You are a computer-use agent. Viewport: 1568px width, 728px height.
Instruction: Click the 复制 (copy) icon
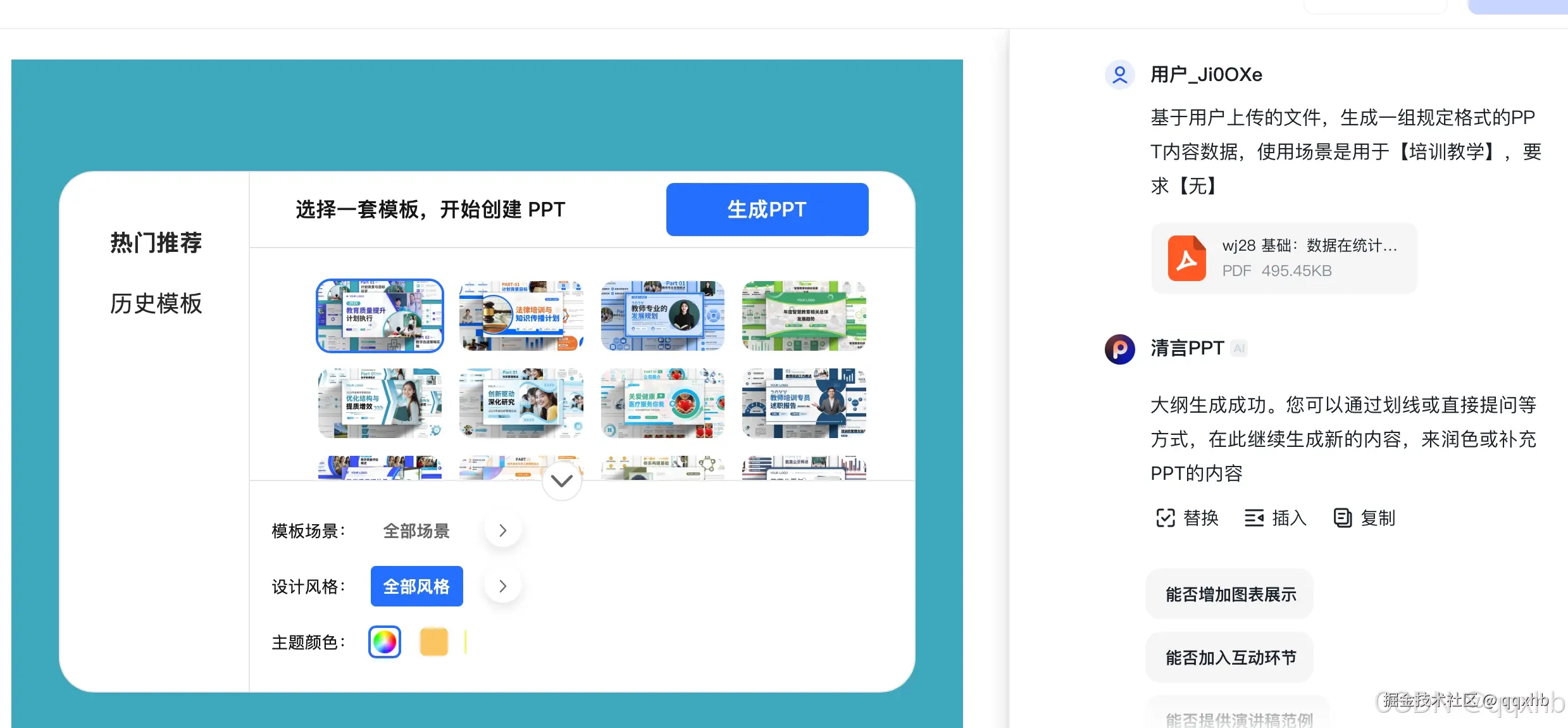pyautogui.click(x=1342, y=518)
